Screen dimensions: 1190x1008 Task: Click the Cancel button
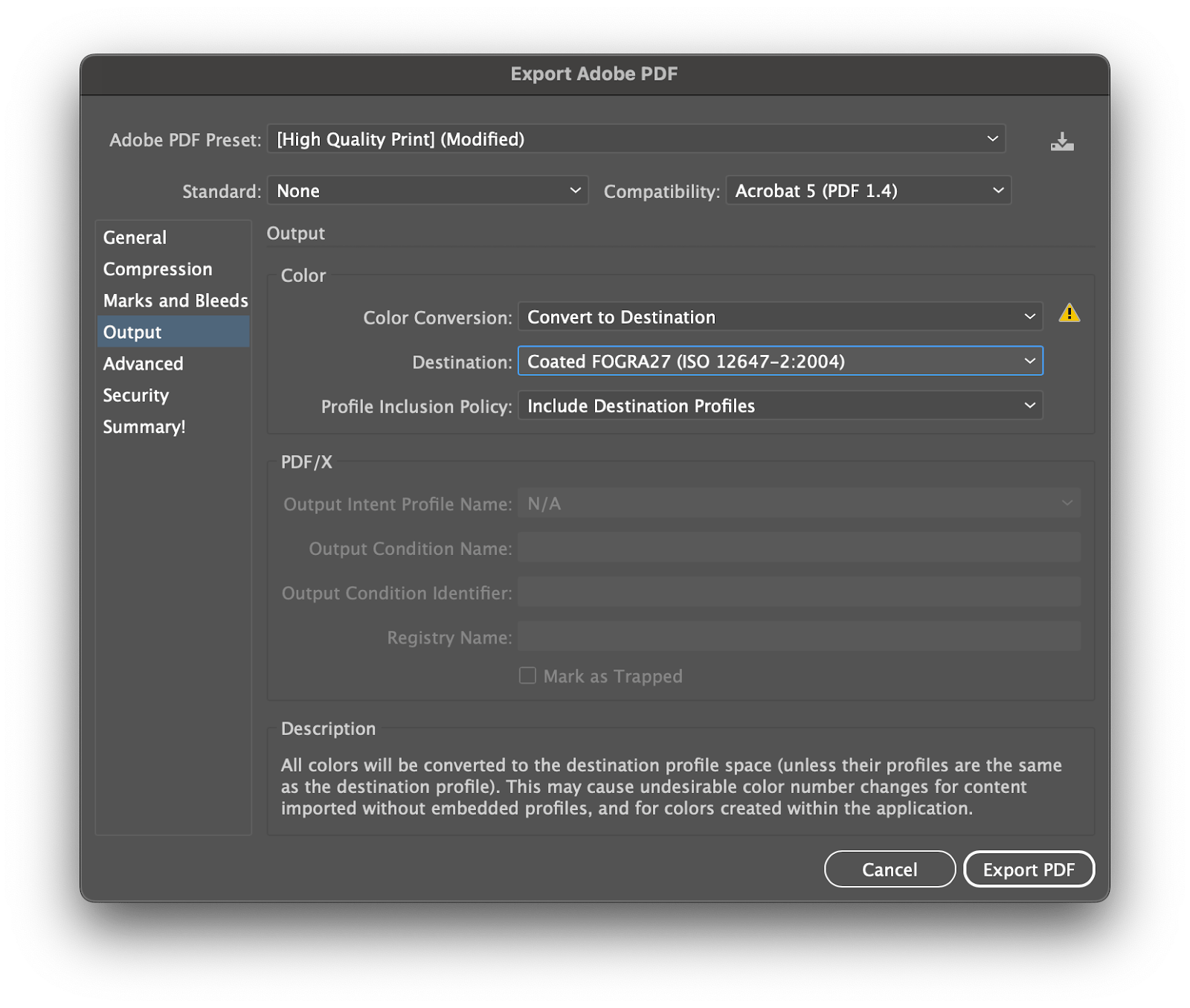(x=890, y=869)
